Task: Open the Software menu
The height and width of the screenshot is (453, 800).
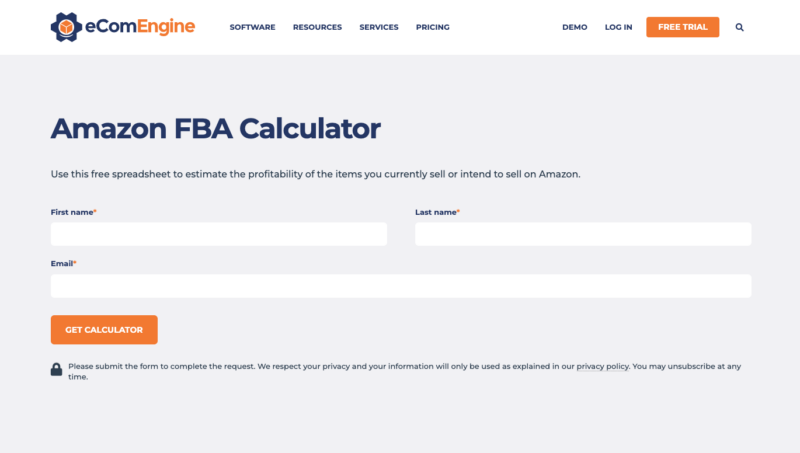Action: pyautogui.click(x=252, y=27)
